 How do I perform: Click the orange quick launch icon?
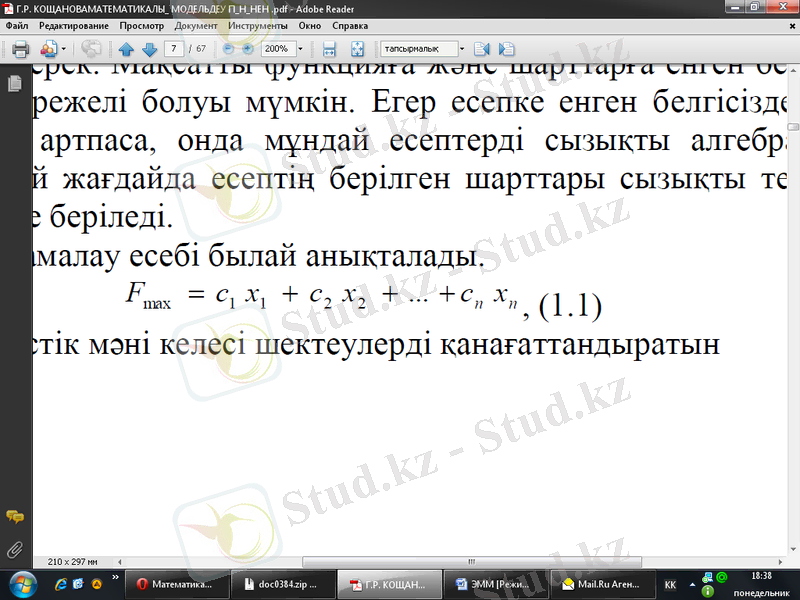(x=96, y=584)
